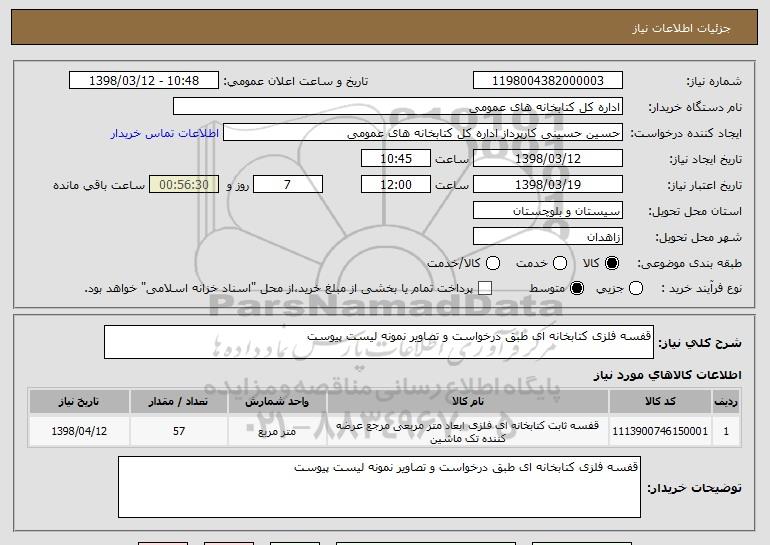This screenshot has width=770, height=545.
Task: Click the quantity cell 57
Action: 179,432
